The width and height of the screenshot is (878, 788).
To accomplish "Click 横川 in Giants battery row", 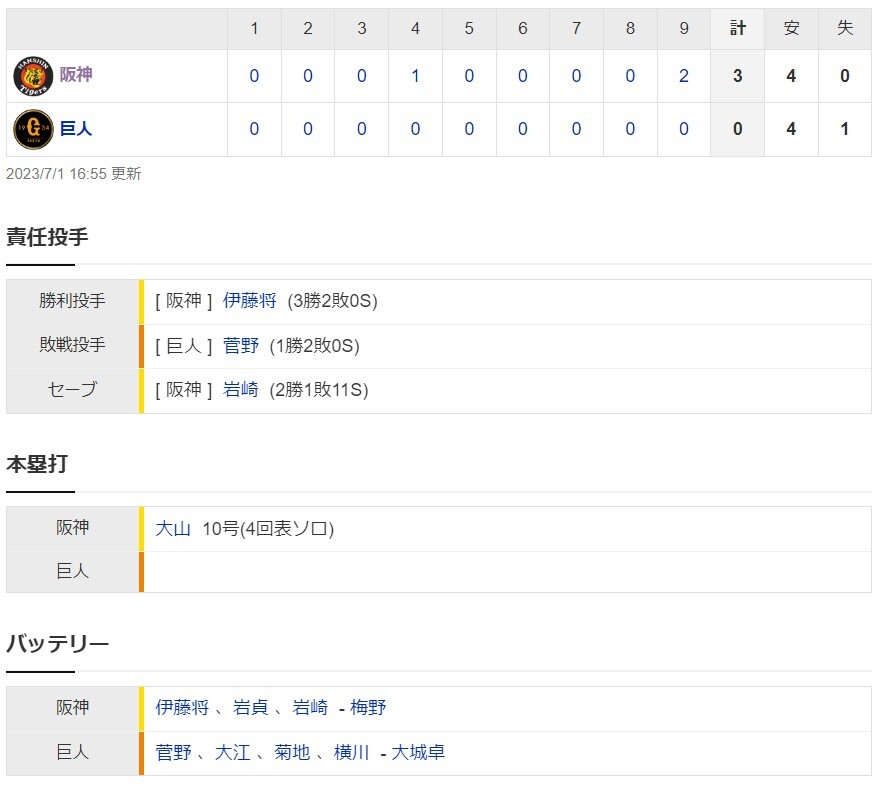I will (351, 753).
